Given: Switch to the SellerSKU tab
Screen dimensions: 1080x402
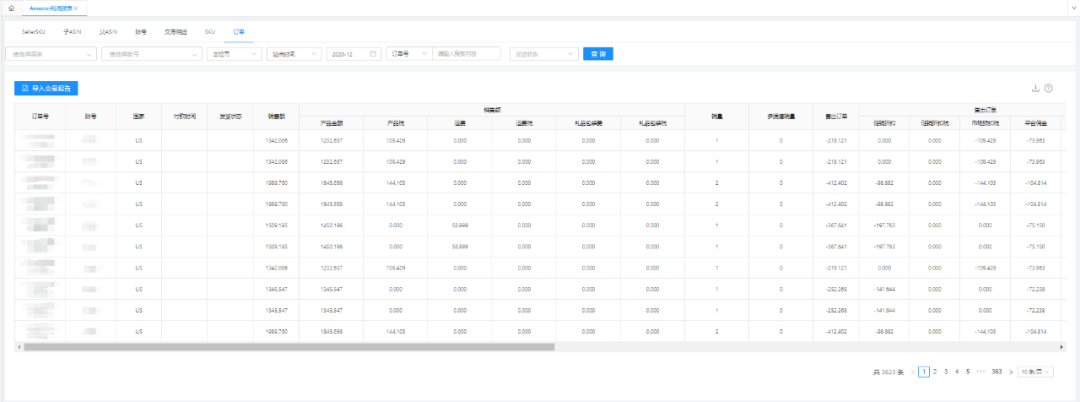Looking at the screenshot, I should 36,31.
